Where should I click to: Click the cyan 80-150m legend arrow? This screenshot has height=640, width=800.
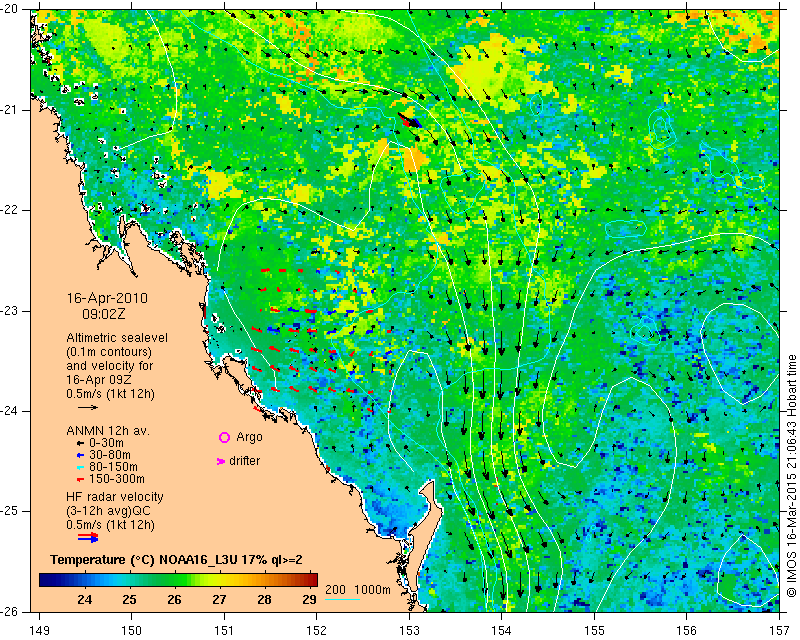[80, 467]
